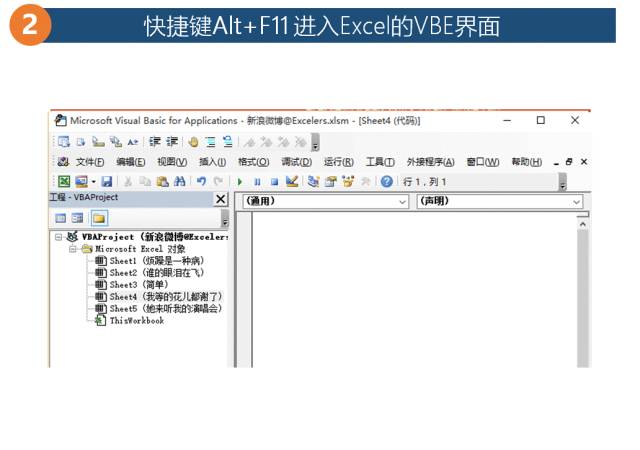Click the Outdent icon in Edit toolbar
This screenshot has width=640, height=450.
point(171,142)
